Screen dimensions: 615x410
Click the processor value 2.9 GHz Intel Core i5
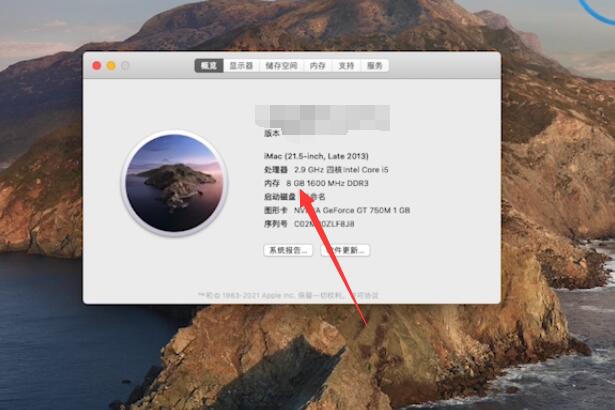(341, 170)
